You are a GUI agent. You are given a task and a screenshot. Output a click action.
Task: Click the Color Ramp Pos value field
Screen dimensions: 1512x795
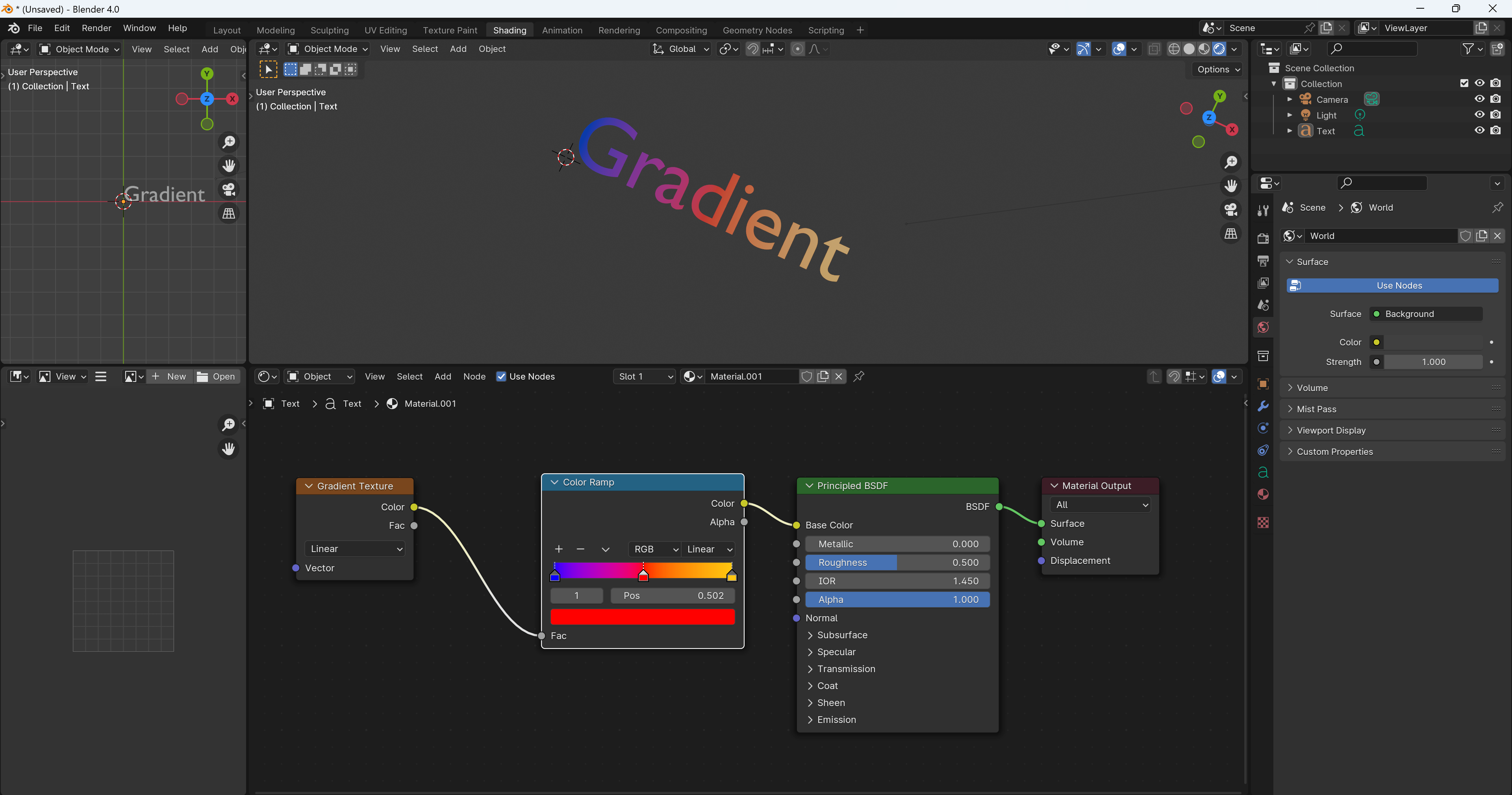tap(672, 595)
